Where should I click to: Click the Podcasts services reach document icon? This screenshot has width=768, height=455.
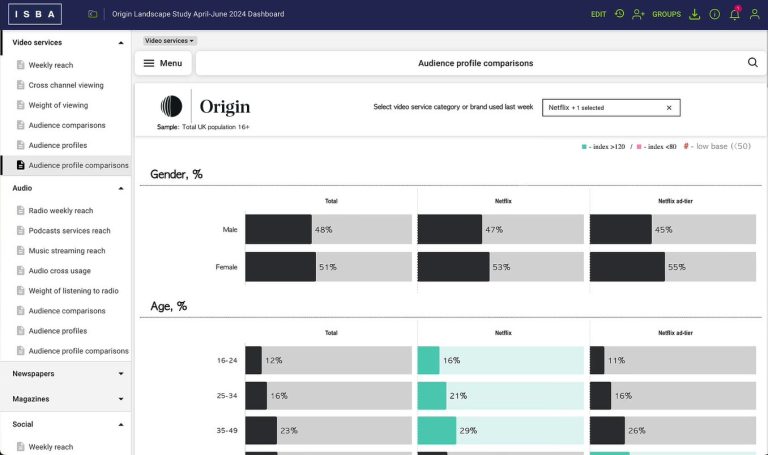click(21, 230)
